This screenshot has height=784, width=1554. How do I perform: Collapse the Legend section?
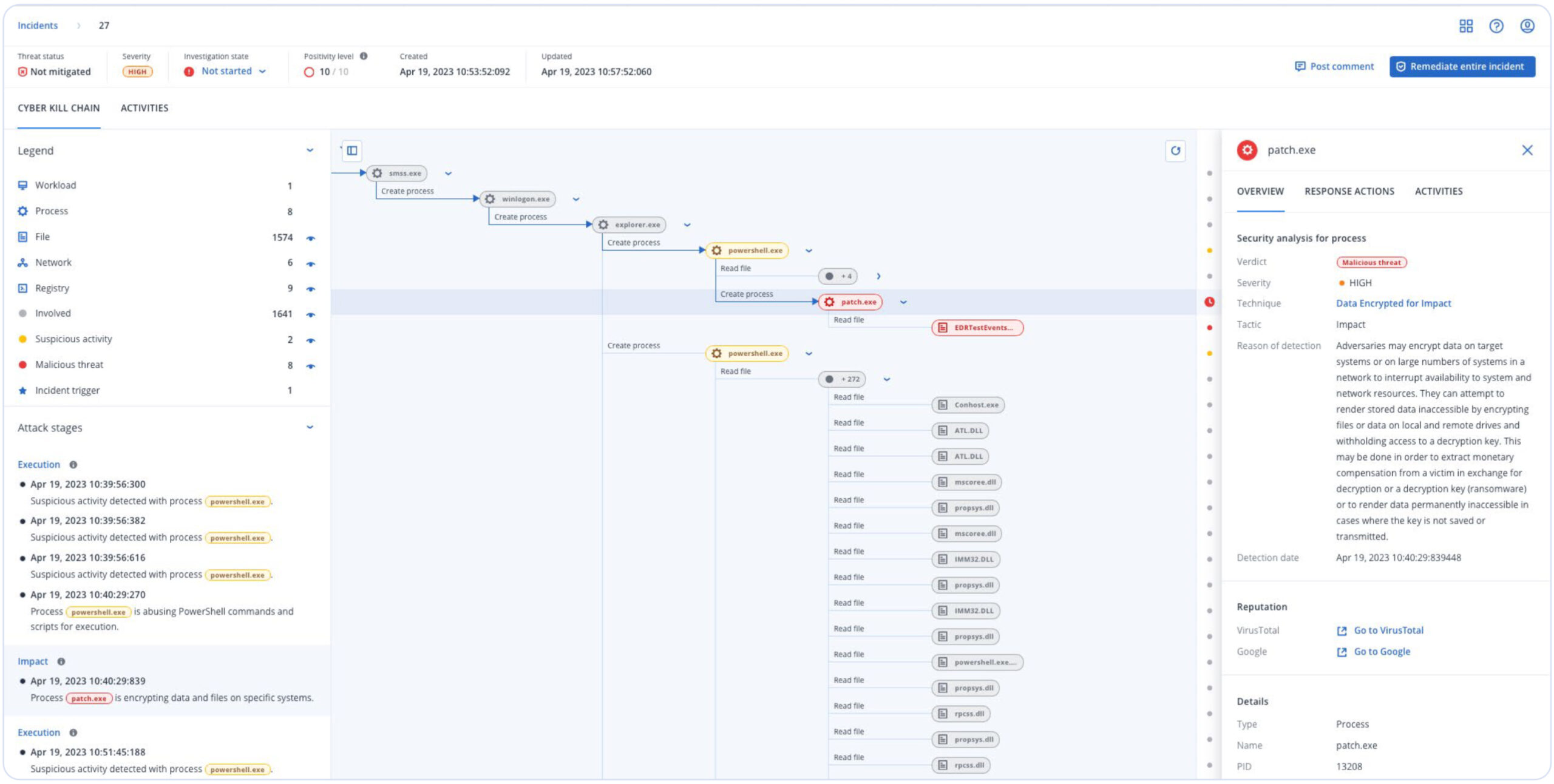(x=310, y=150)
